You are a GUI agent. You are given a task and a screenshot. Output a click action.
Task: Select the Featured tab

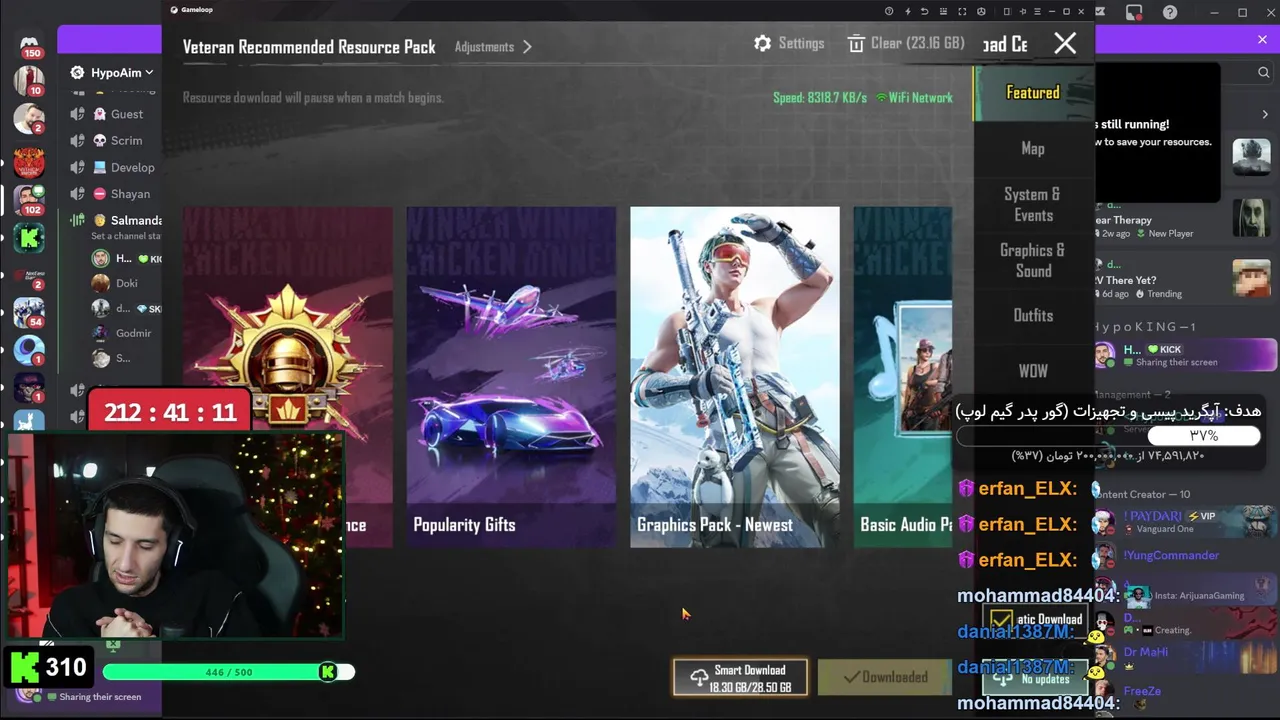[x=1033, y=93]
